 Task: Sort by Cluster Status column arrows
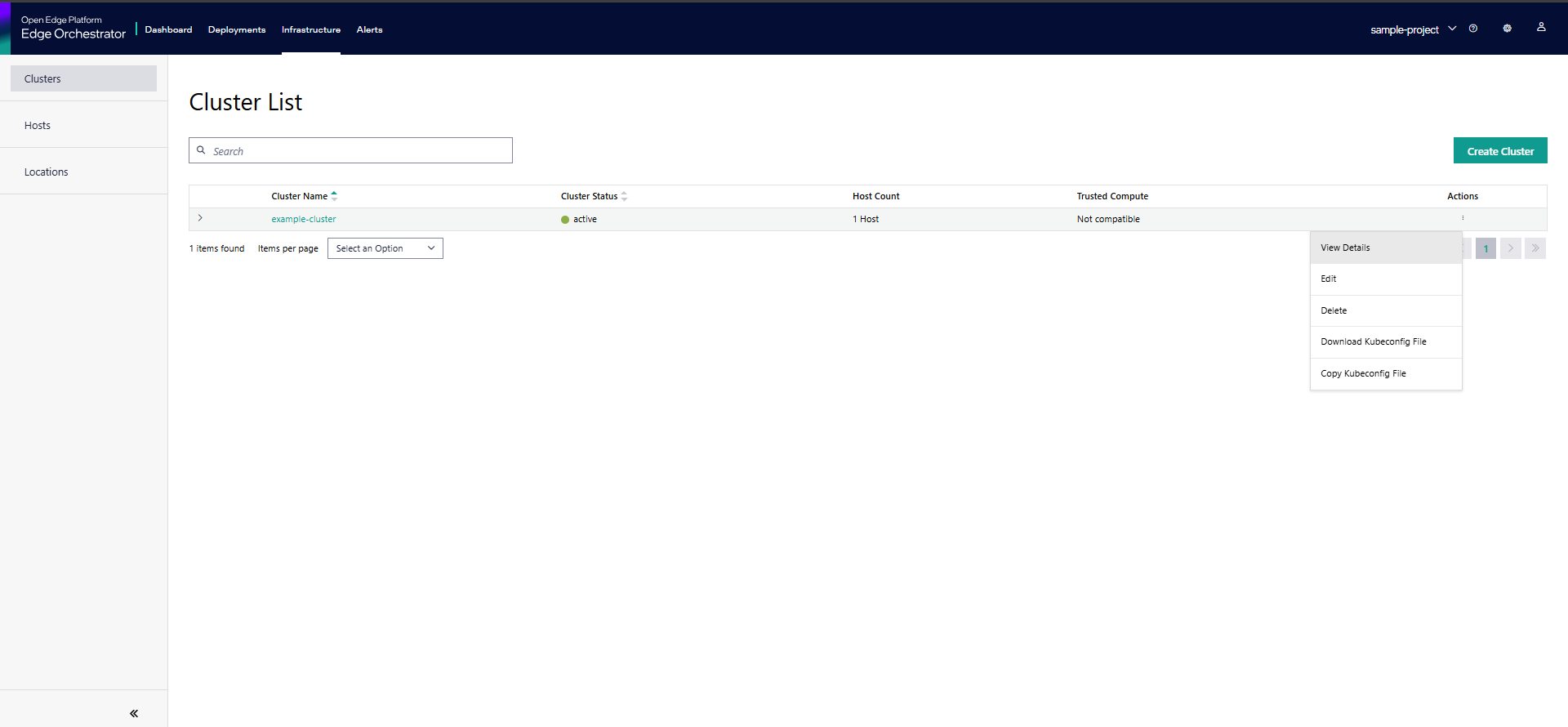coord(624,196)
